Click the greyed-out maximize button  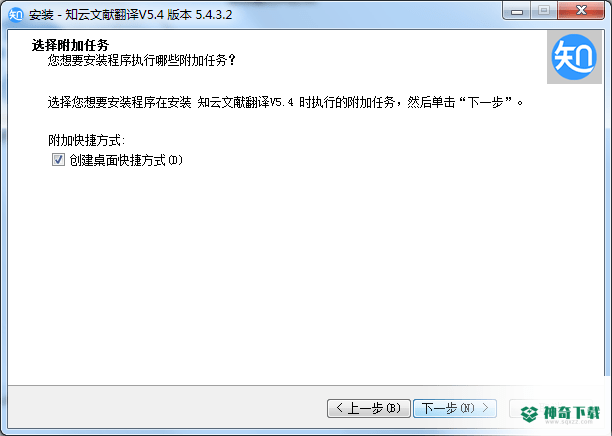coord(544,11)
